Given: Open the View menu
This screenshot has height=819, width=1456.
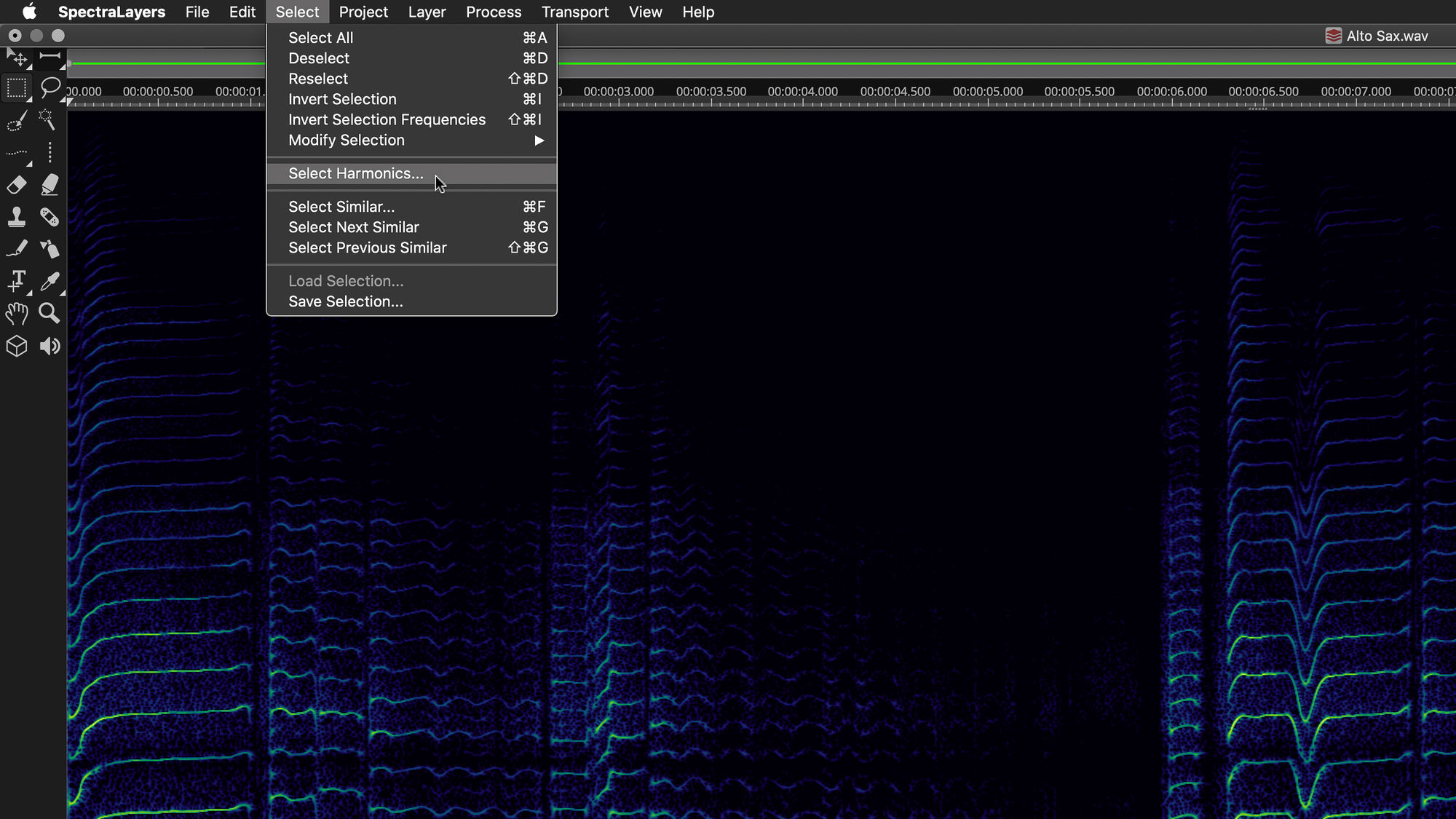Looking at the screenshot, I should click(x=645, y=12).
